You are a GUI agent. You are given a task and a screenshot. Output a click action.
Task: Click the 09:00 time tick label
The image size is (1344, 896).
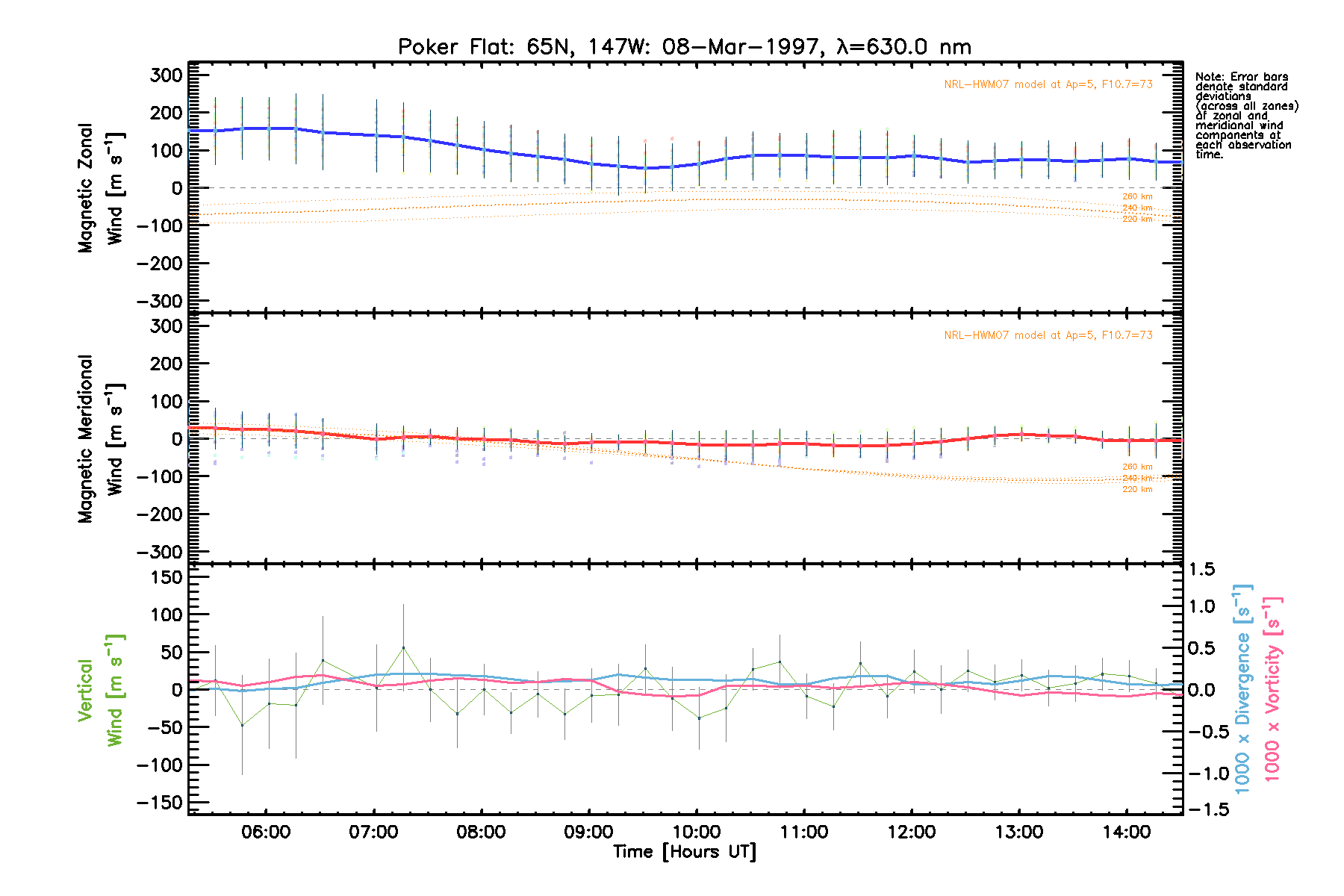[588, 833]
